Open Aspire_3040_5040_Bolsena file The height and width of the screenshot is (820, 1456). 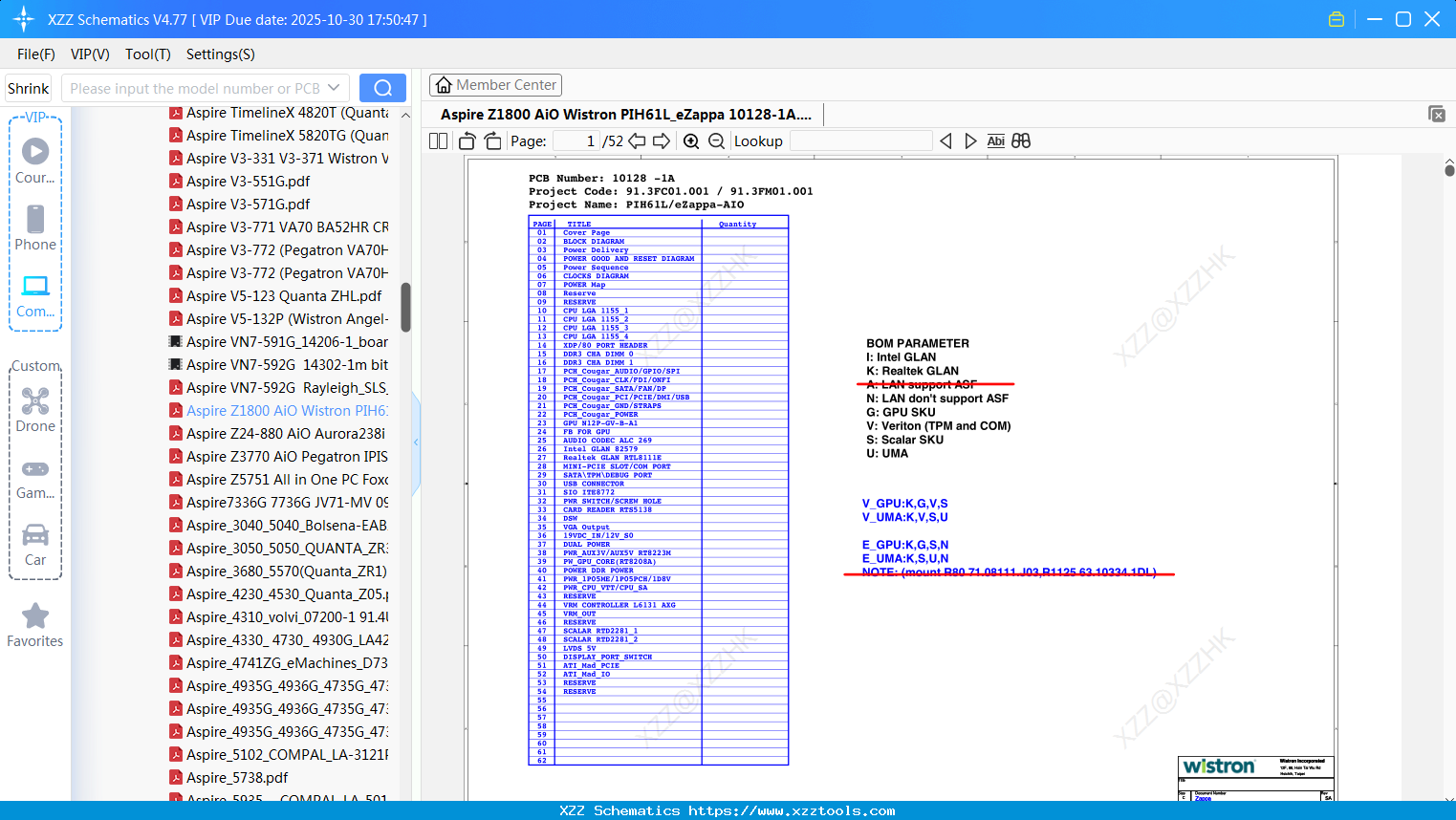tap(279, 526)
